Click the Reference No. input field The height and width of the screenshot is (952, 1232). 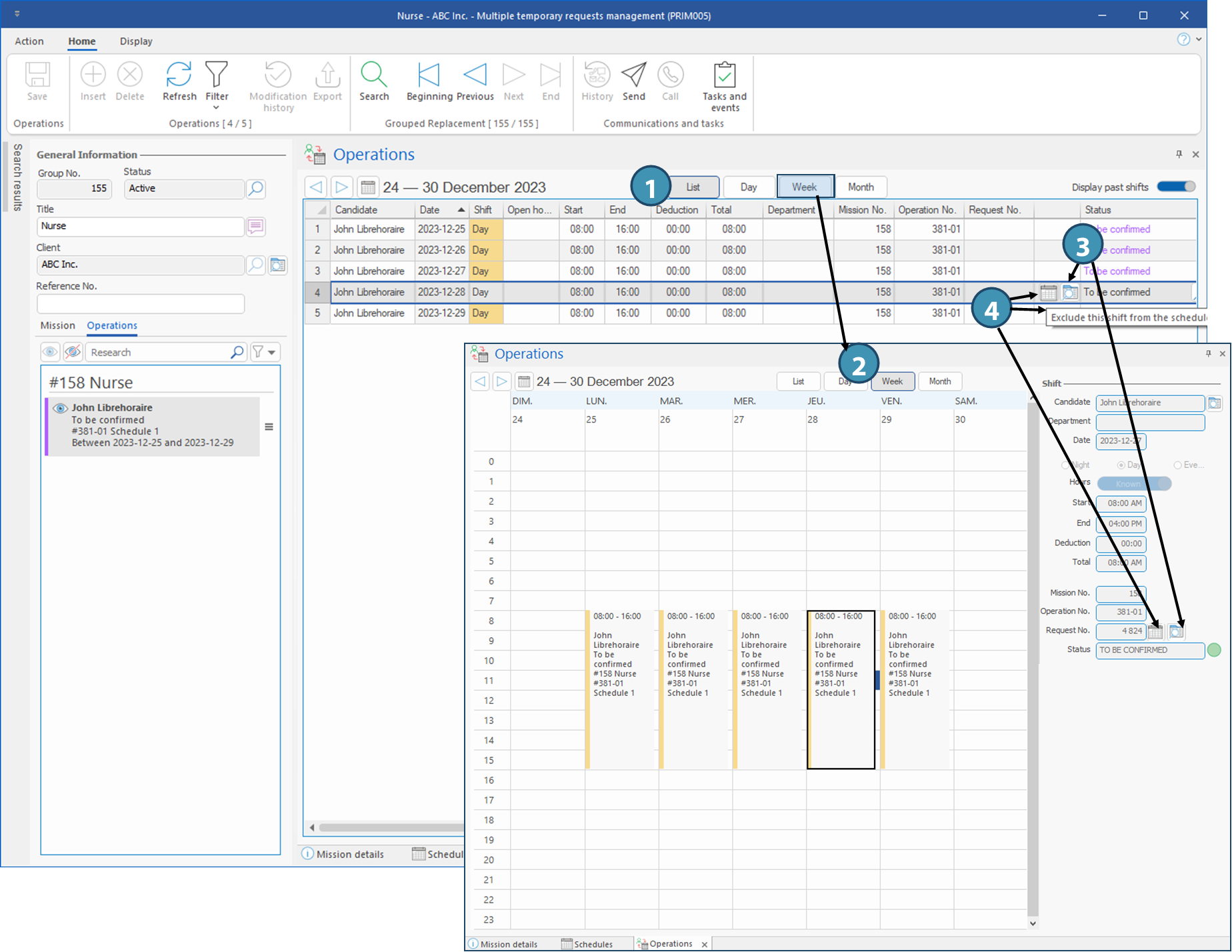point(141,304)
